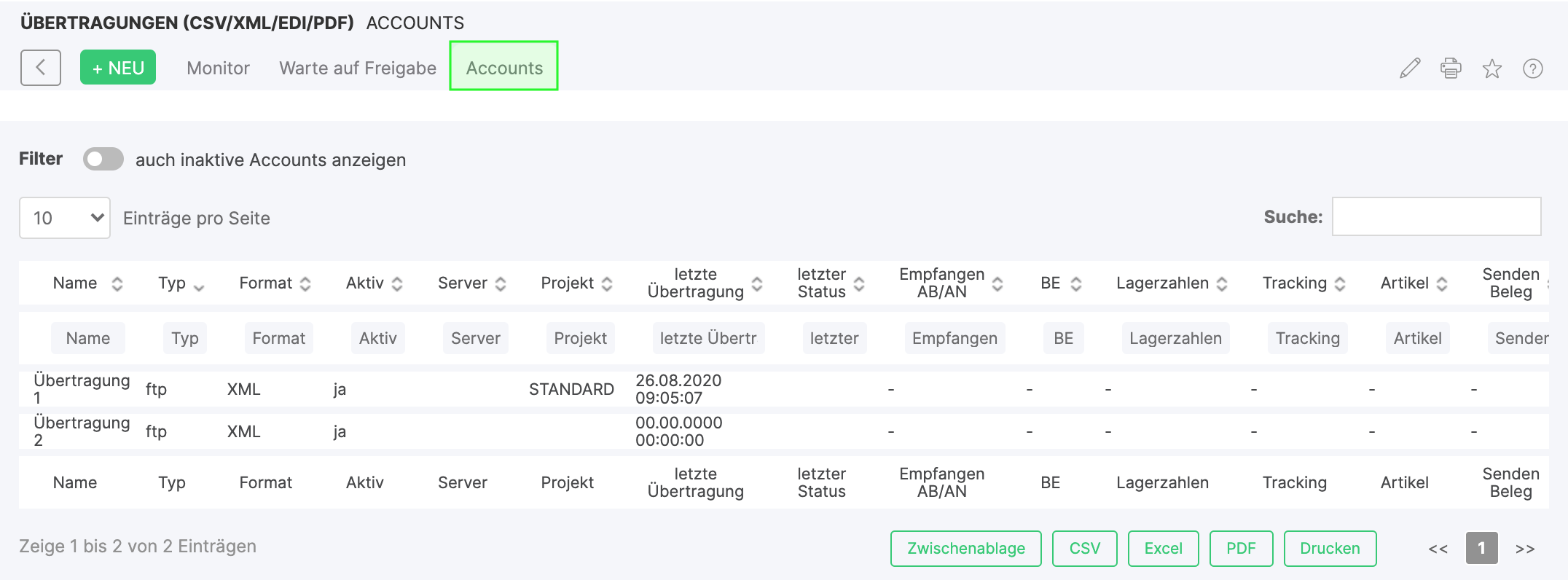The image size is (1568, 580).
Task: Open entries per page dropdown
Action: click(65, 218)
